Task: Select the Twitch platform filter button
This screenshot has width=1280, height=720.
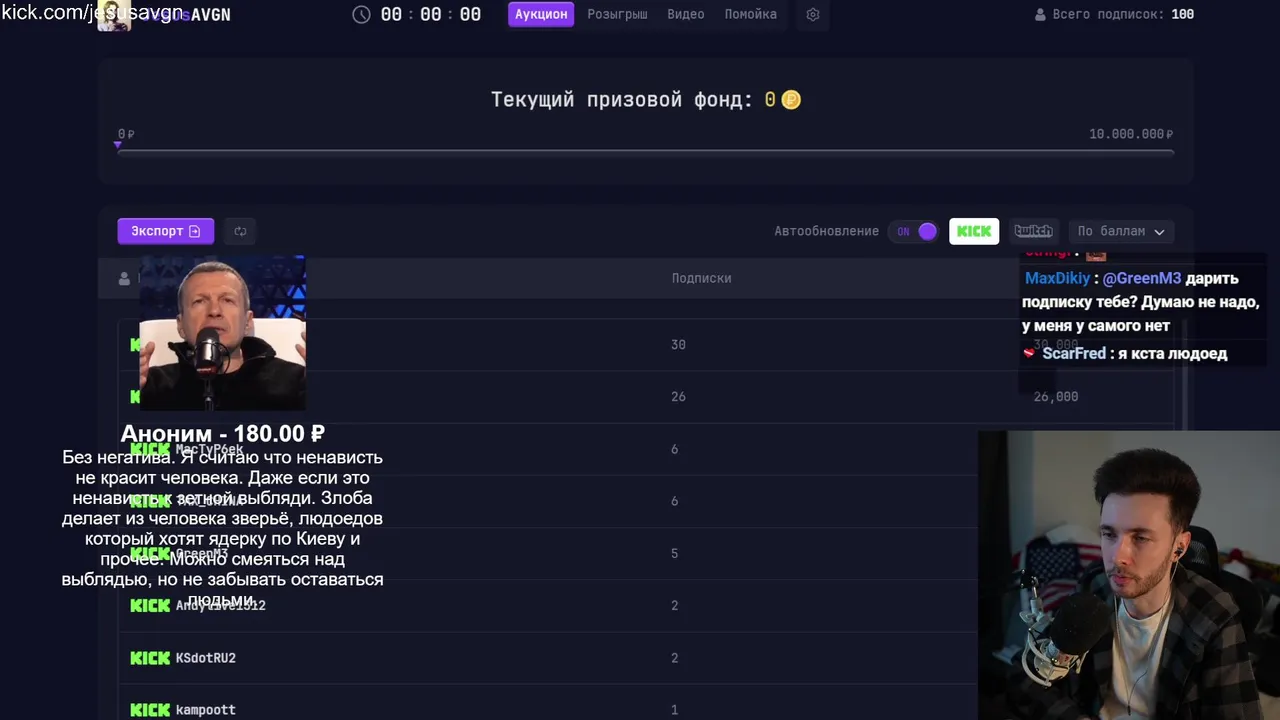Action: click(1033, 231)
